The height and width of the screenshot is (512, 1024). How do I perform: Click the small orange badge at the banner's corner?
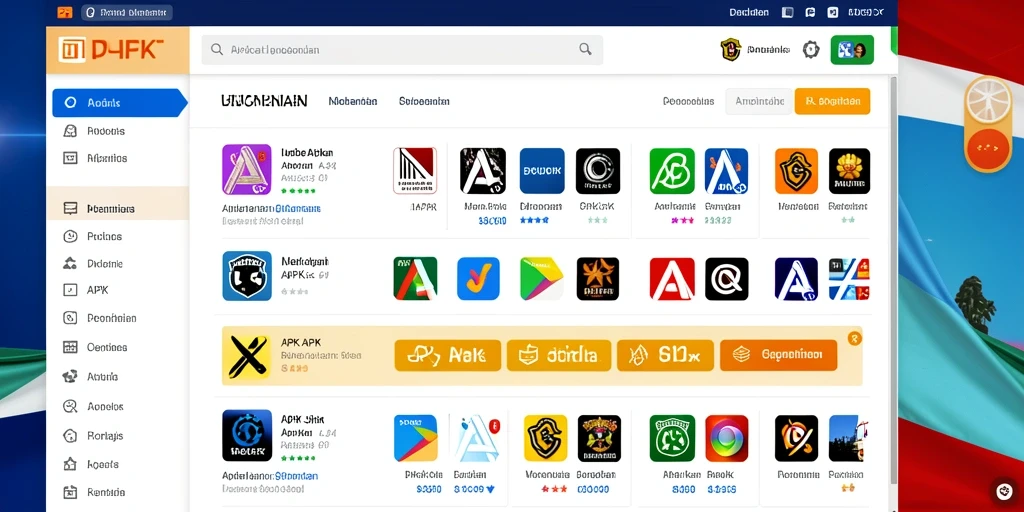[854, 338]
